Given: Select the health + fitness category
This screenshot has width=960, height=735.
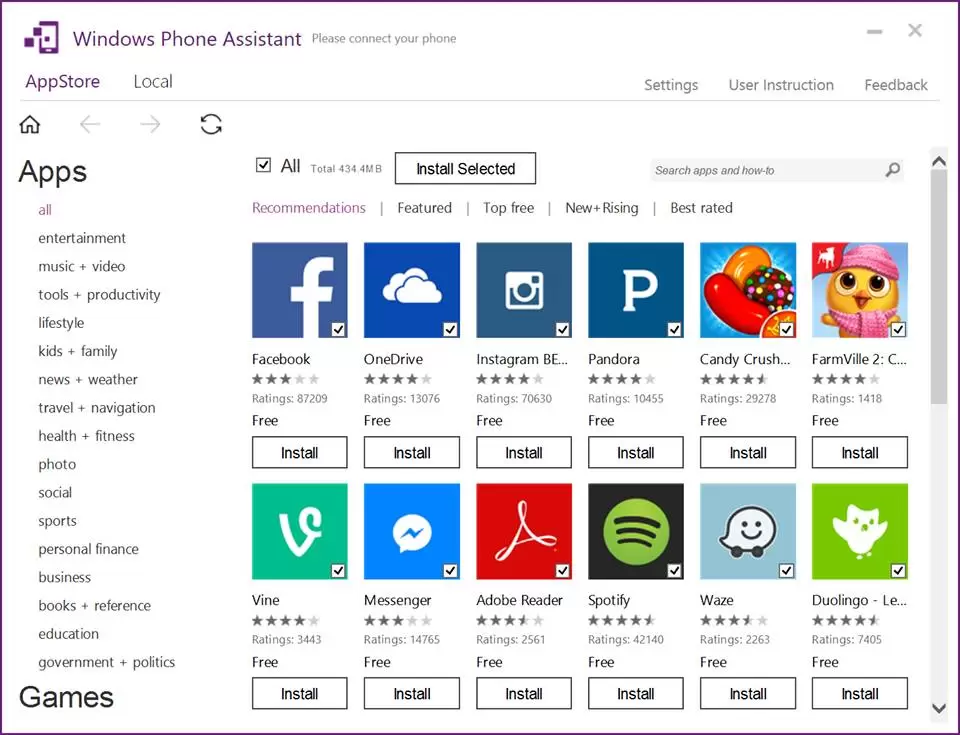Looking at the screenshot, I should point(86,436).
